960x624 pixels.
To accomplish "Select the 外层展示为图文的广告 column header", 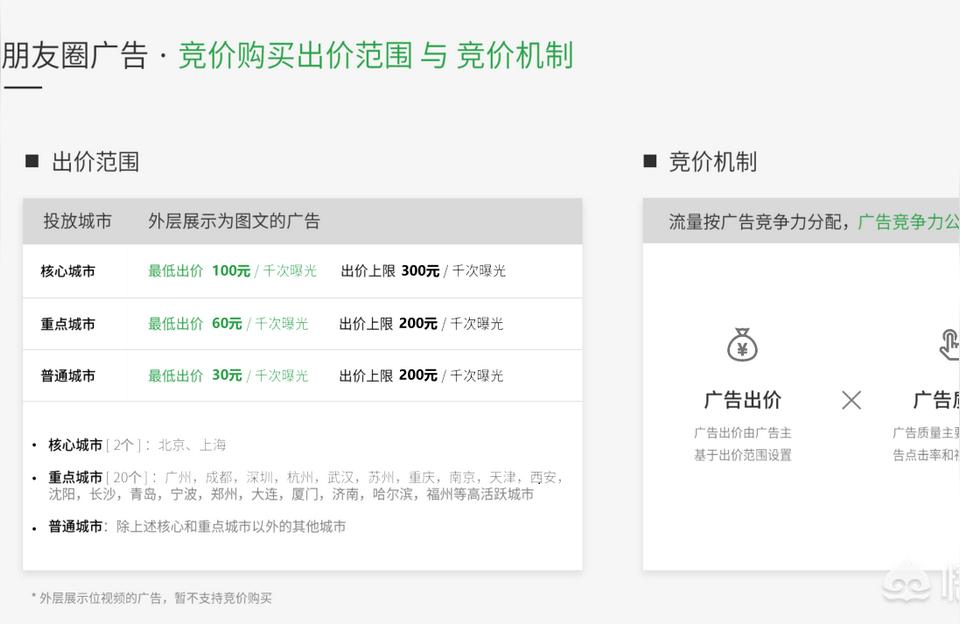I will [x=234, y=221].
